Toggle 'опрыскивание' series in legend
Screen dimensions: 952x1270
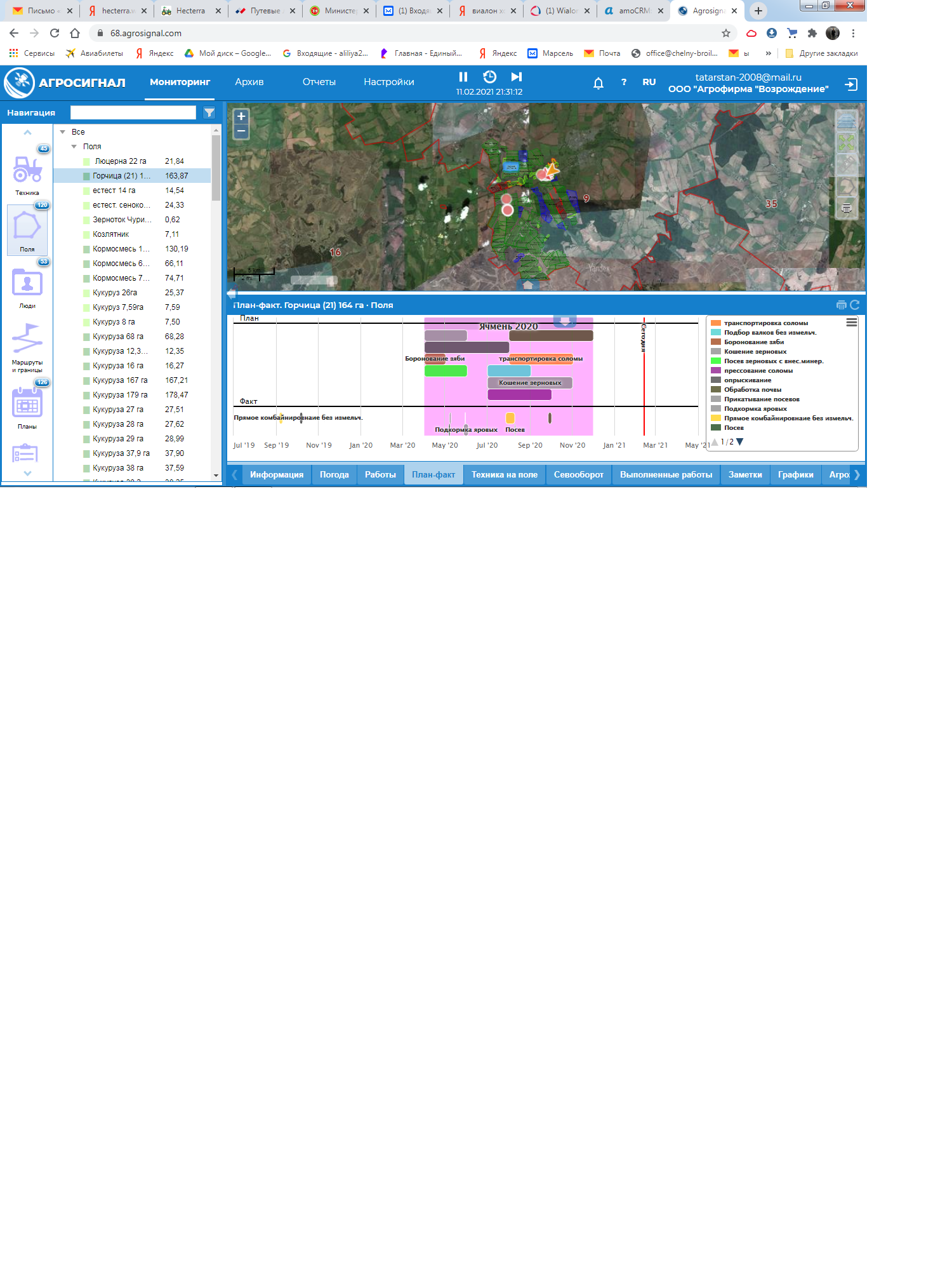coord(747,380)
